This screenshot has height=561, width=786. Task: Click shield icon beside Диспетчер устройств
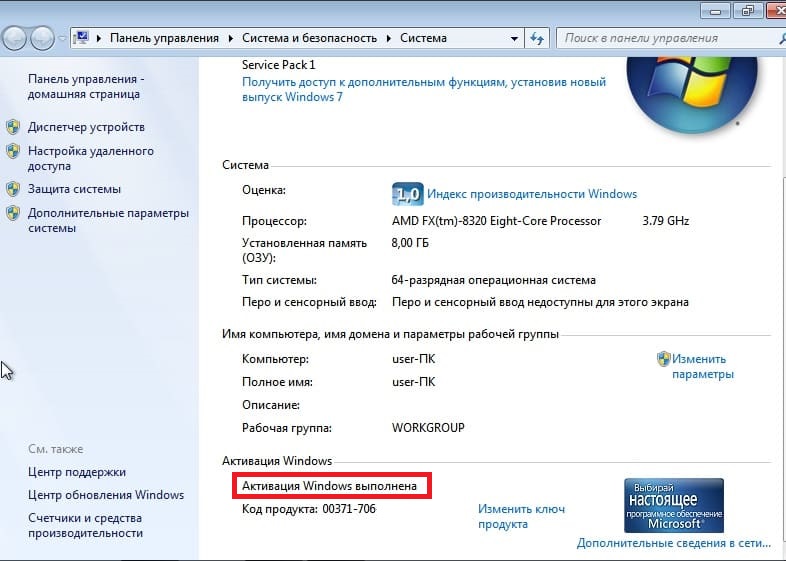pos(14,127)
